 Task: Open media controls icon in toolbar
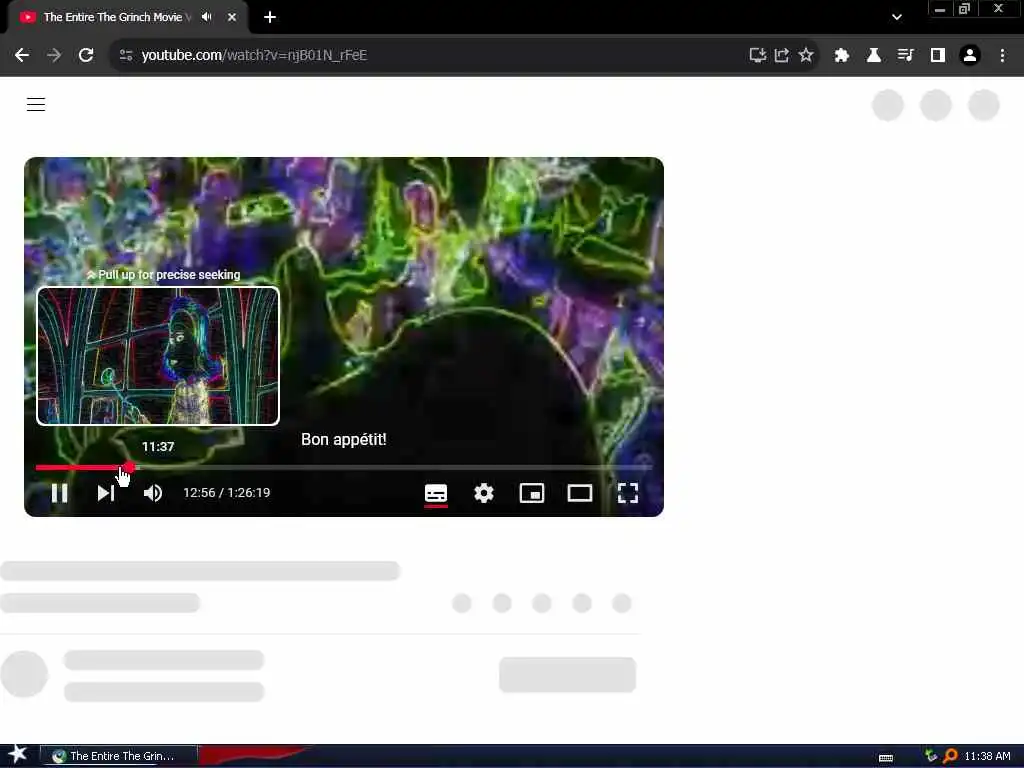click(906, 56)
